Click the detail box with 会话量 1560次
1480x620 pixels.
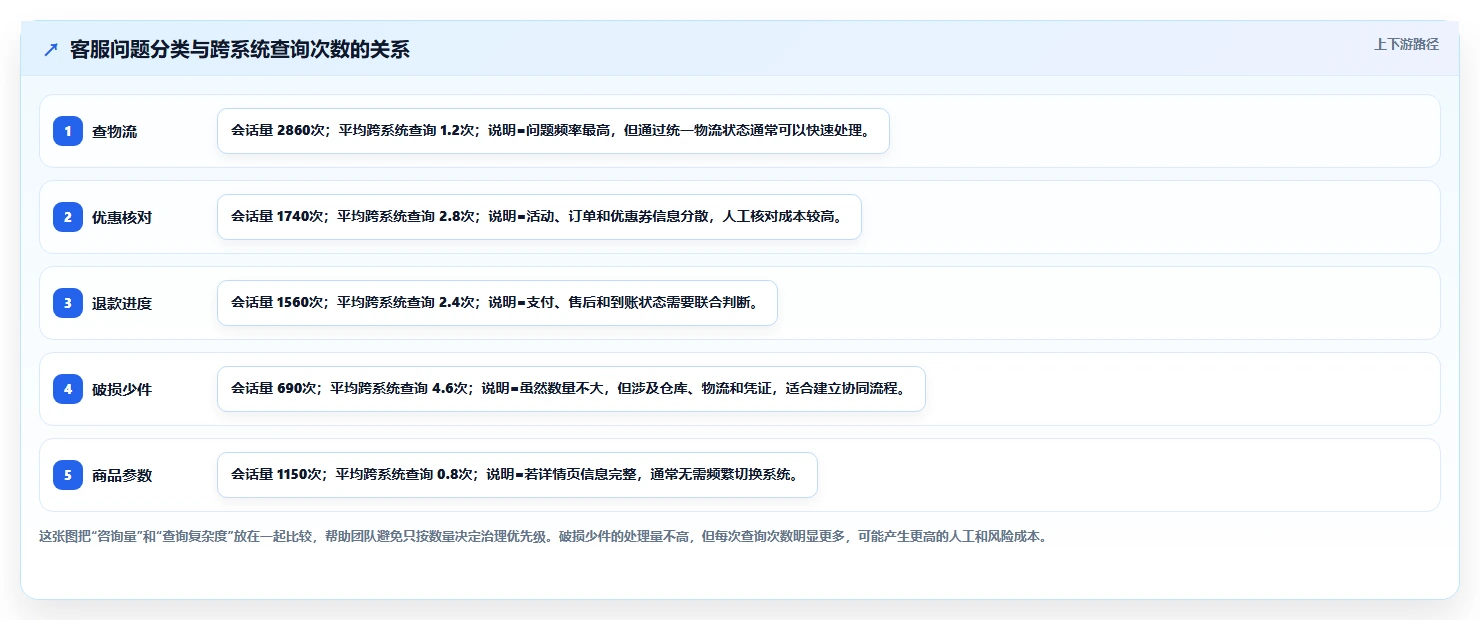click(497, 303)
